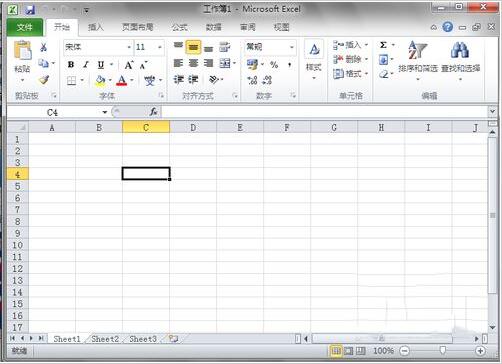Viewport: 502px width, 364px height.
Task: Toggle Bold formatting
Action: coord(71,65)
